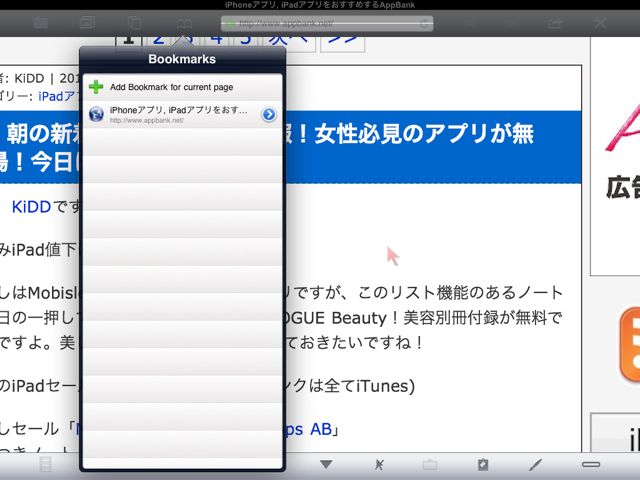Viewport: 640px width, 480px height.
Task: Tap the overlapping windows icon in the top toolbar
Action: click(135, 23)
